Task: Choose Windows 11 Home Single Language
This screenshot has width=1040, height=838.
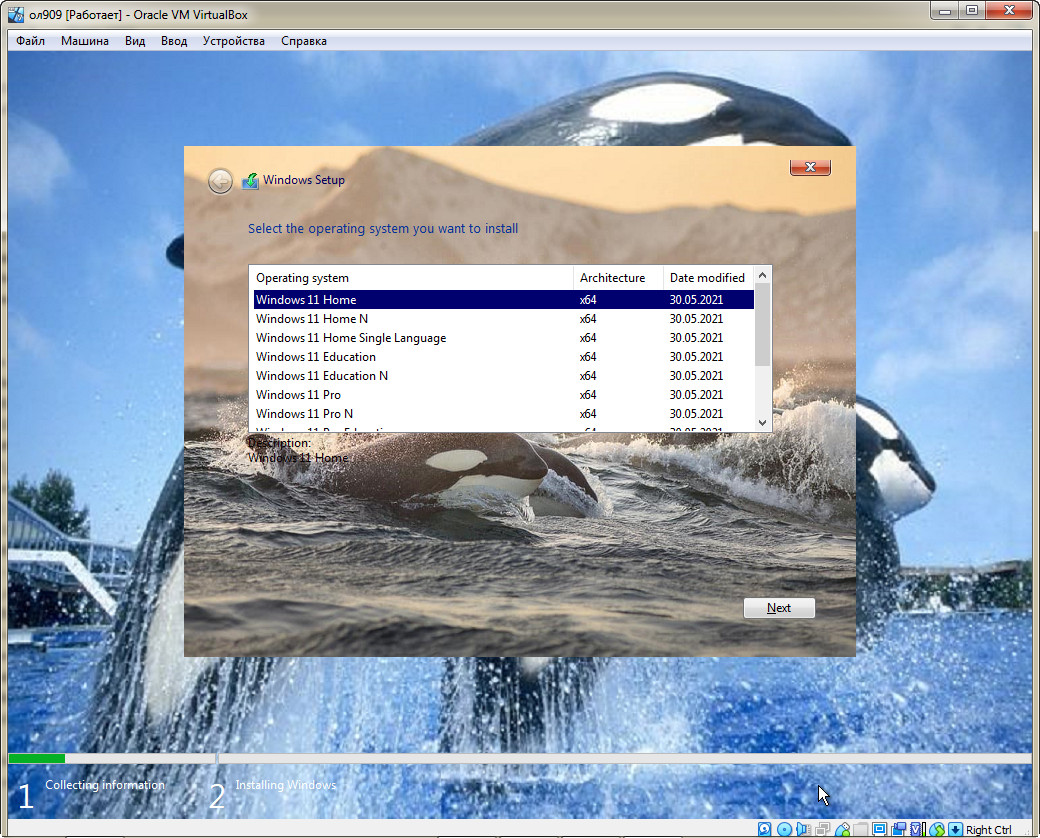Action: click(351, 338)
